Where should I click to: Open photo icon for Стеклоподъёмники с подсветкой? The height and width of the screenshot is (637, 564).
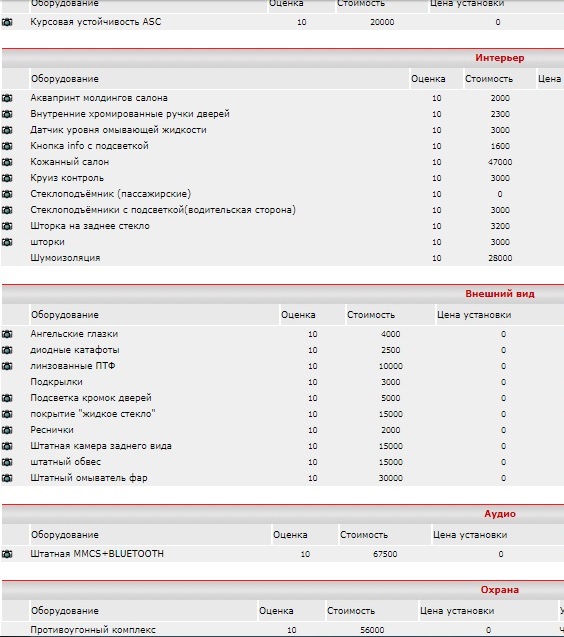(7, 210)
